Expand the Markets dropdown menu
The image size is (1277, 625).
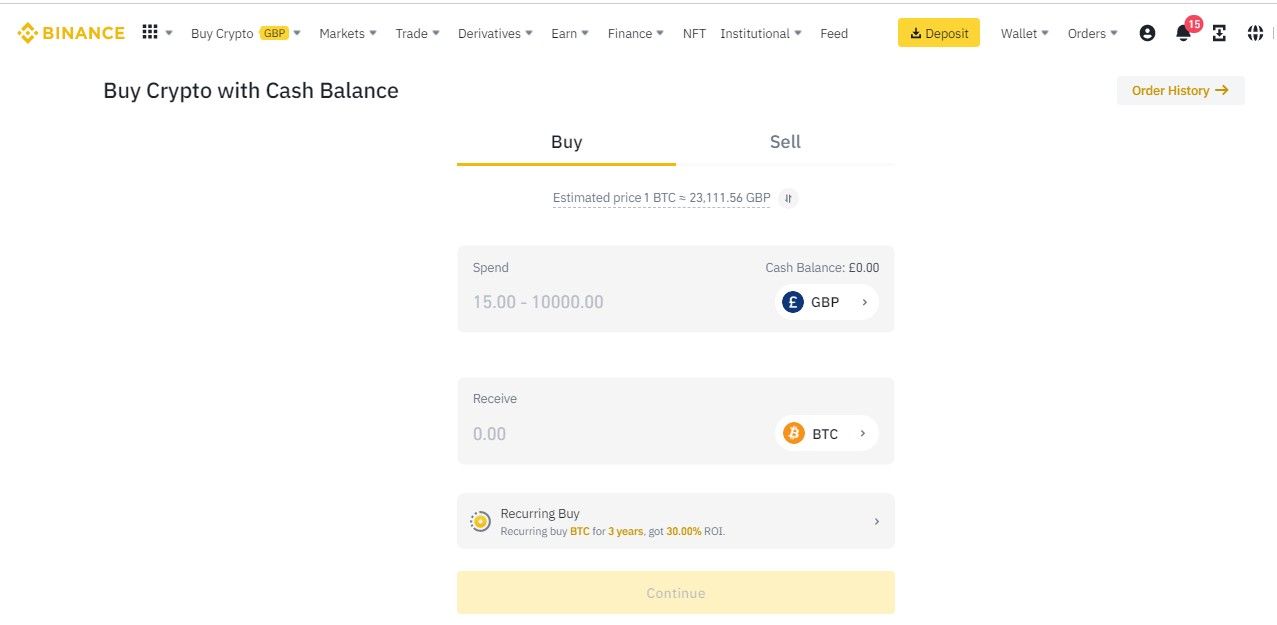point(348,33)
